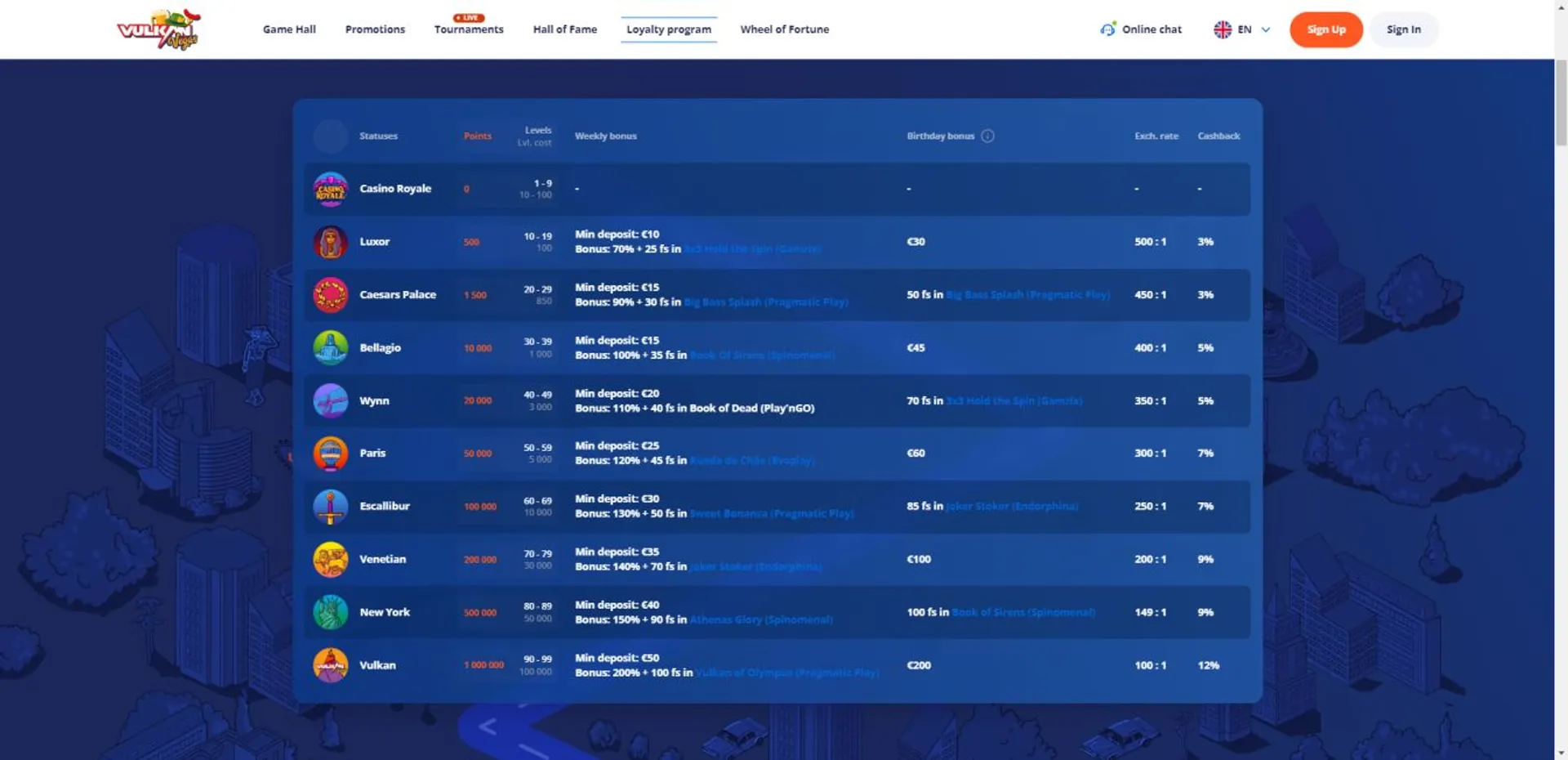The height and width of the screenshot is (760, 1568).
Task: Open the Evoplay game link in Paris row
Action: pyautogui.click(x=752, y=461)
